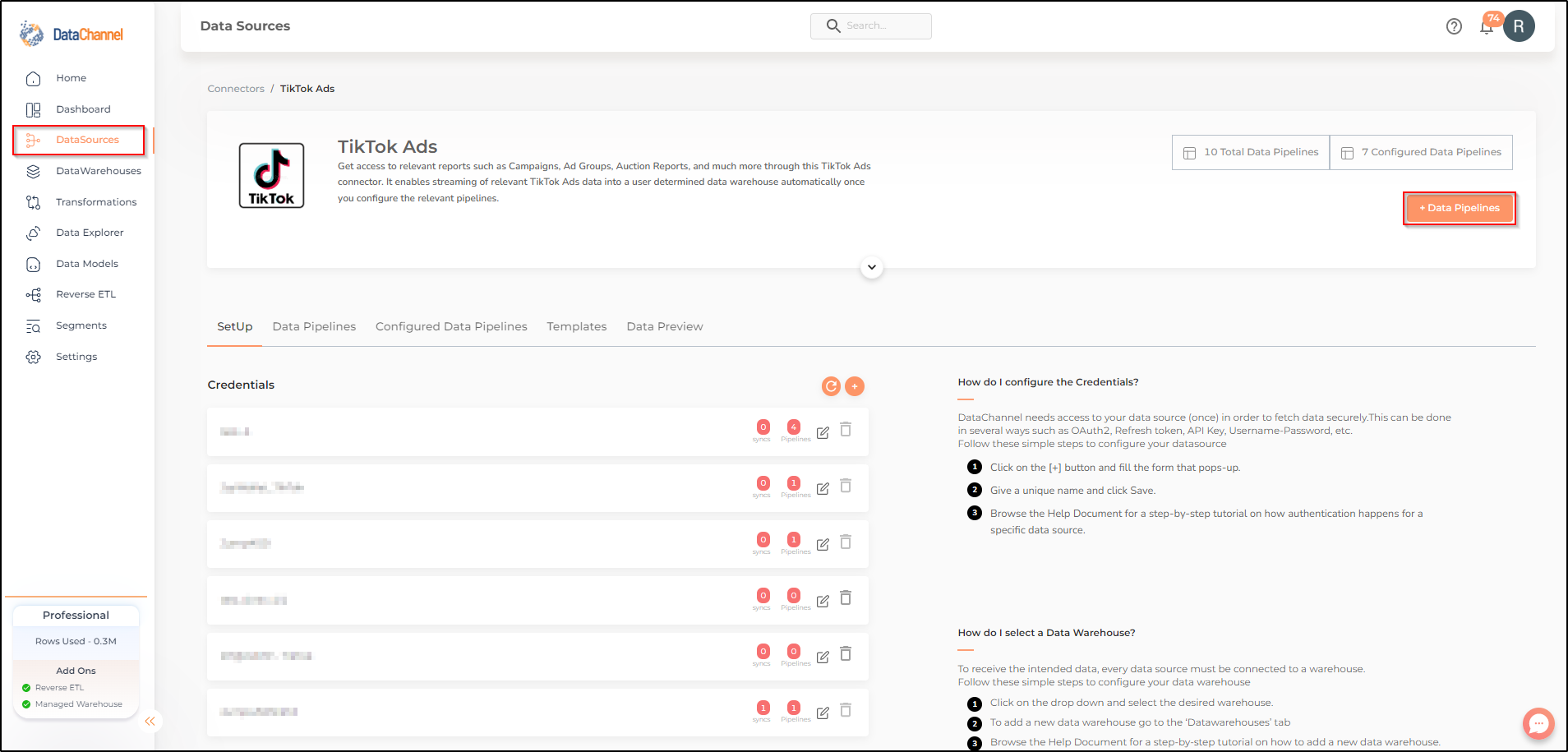Click 'How do I configure the Credentials?' heading
Viewport: 1568px width, 752px height.
[1048, 382]
